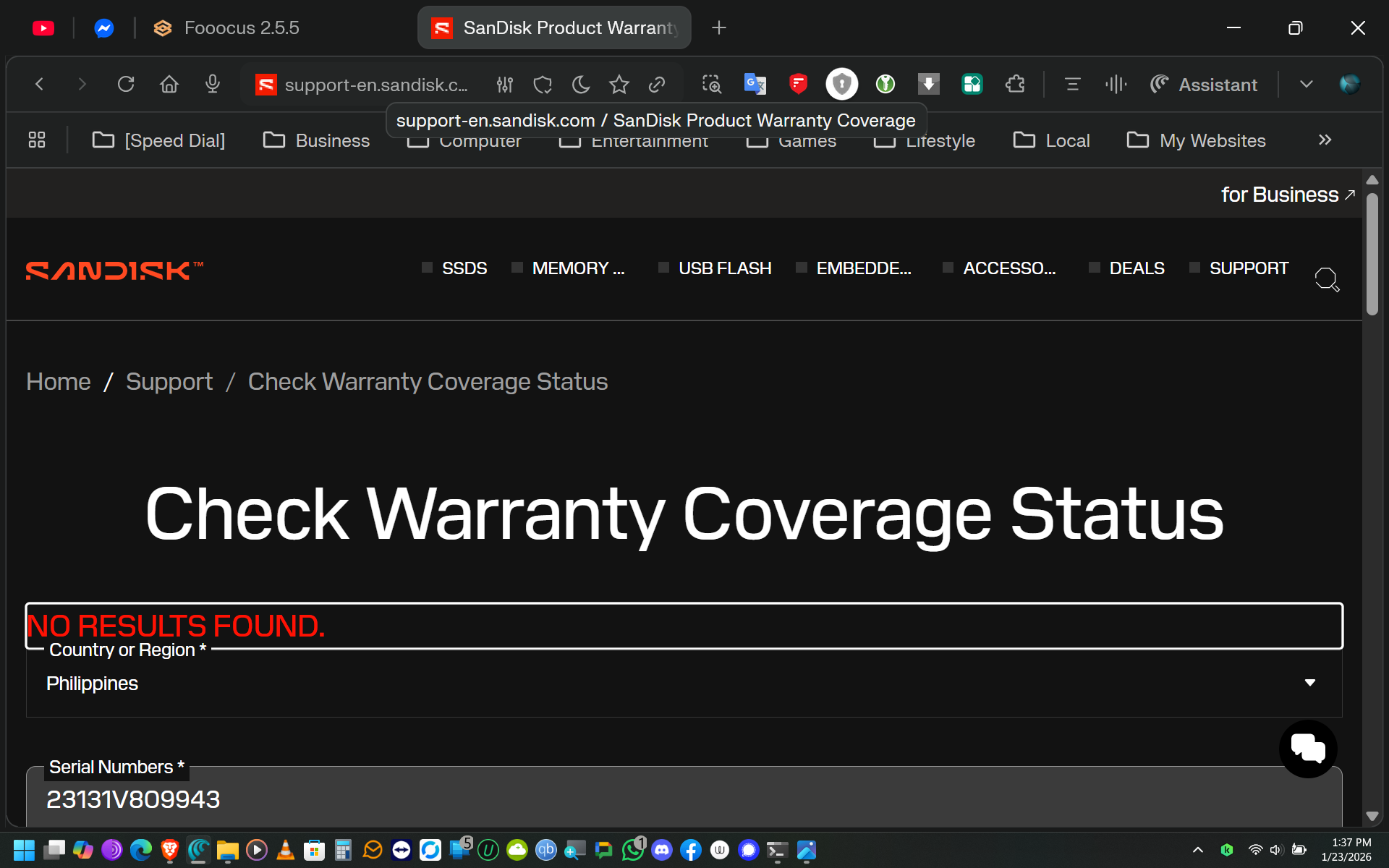This screenshot has width=1389, height=868.
Task: Click the reload page icon
Action: [x=126, y=85]
